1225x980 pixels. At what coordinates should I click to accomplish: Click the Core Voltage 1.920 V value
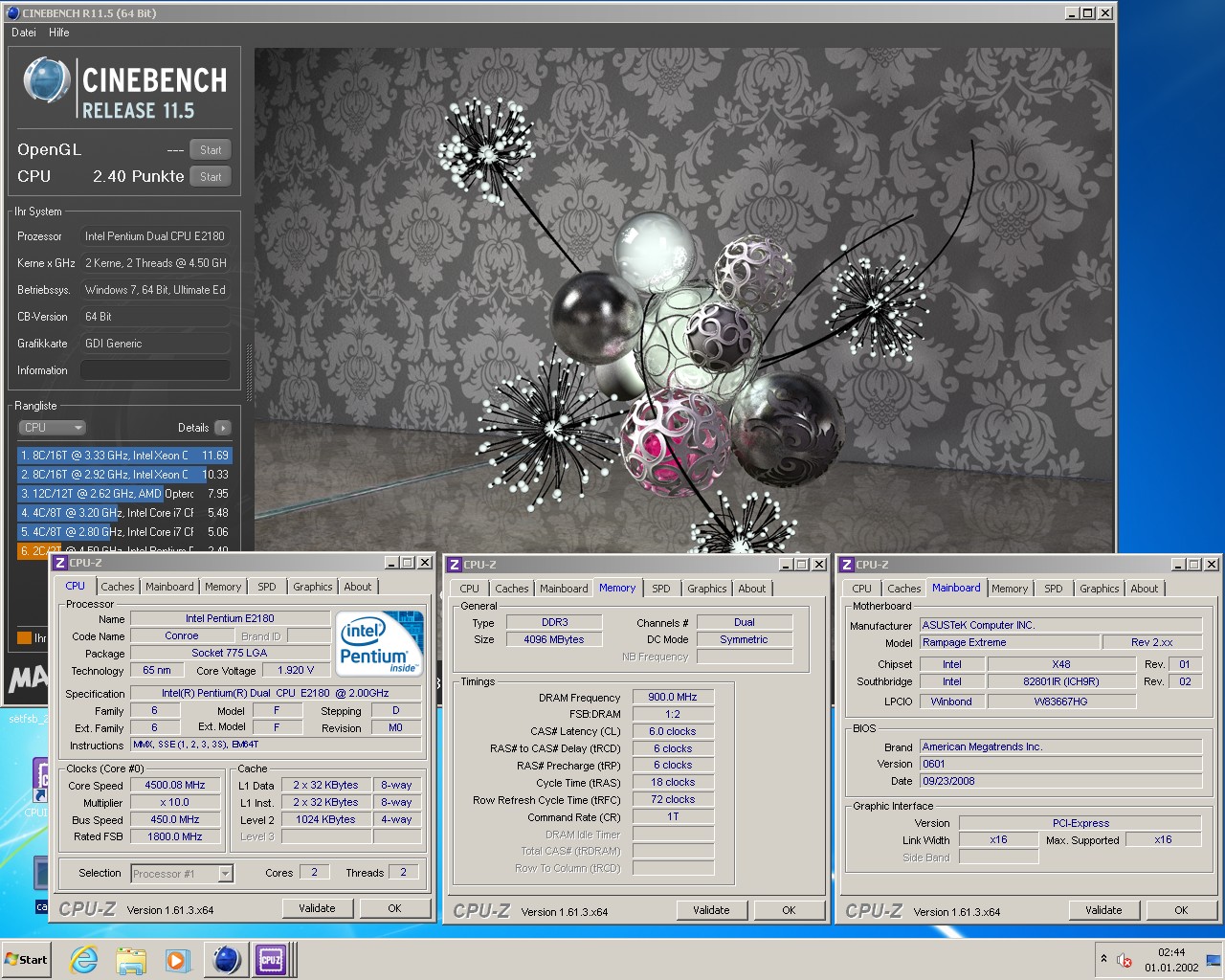[x=296, y=670]
